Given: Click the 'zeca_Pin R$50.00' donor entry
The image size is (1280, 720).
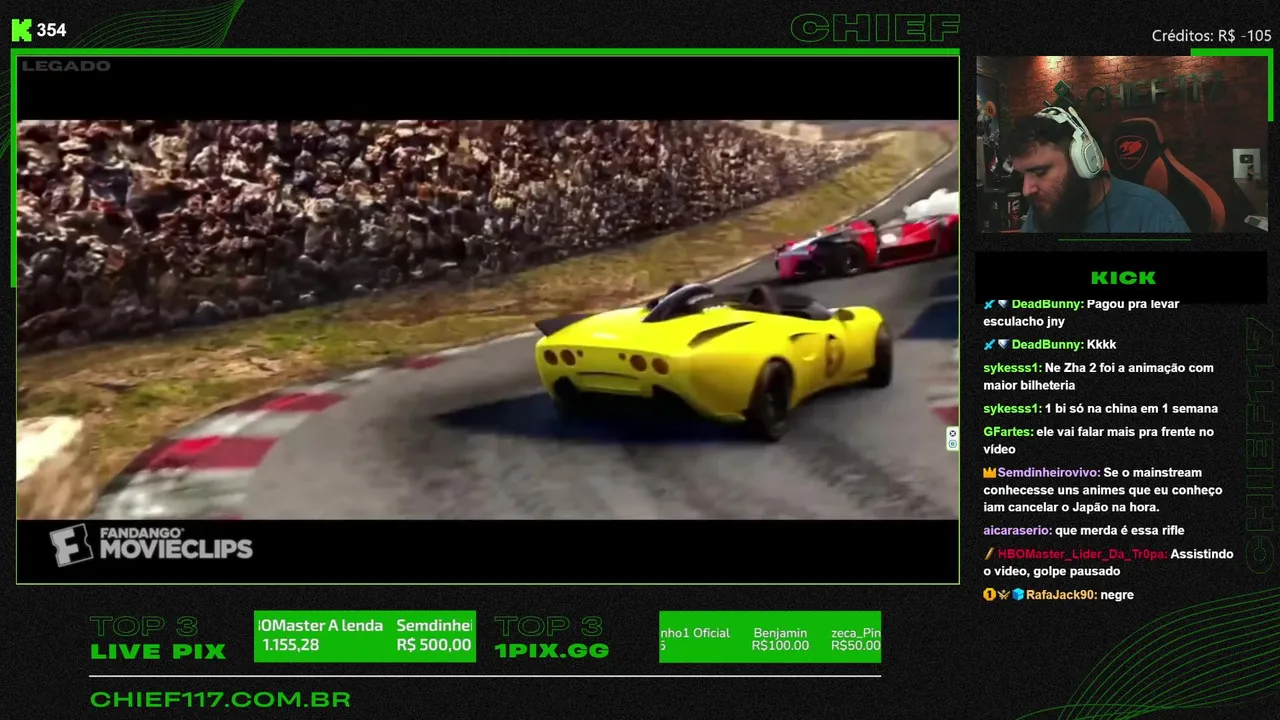Looking at the screenshot, I should coord(856,639).
